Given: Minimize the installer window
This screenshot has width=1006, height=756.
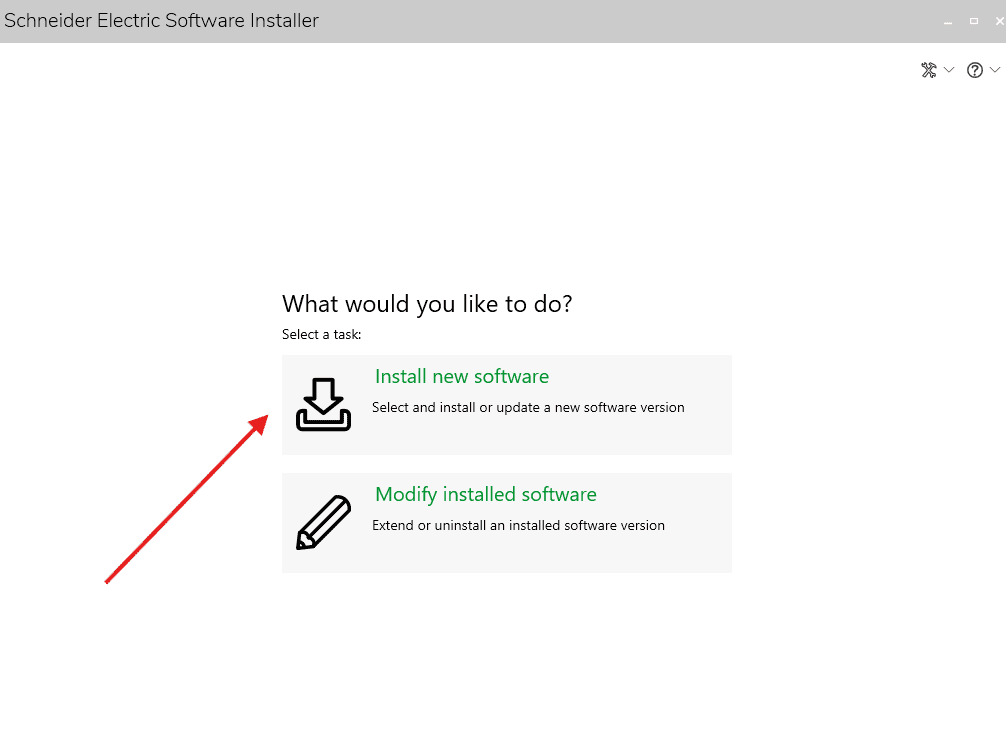Looking at the screenshot, I should (x=948, y=22).
